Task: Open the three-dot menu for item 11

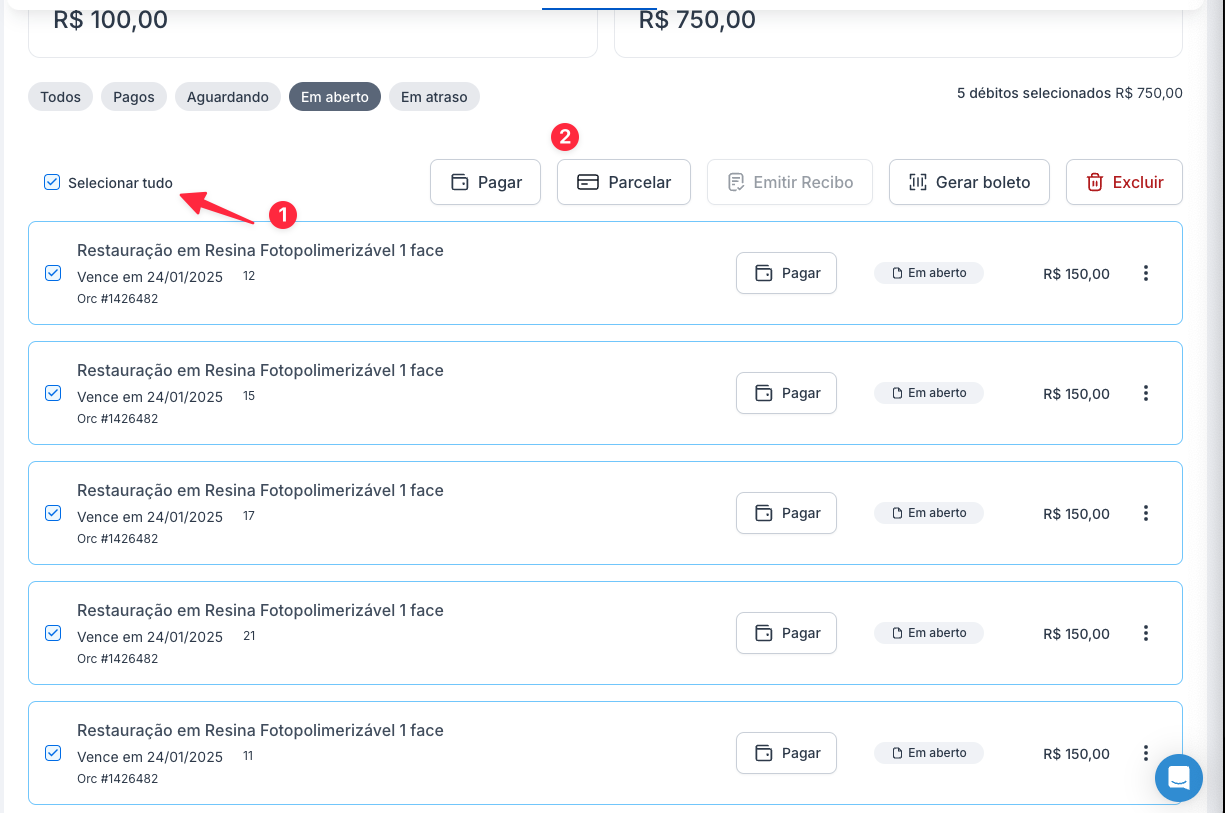Action: (x=1146, y=753)
